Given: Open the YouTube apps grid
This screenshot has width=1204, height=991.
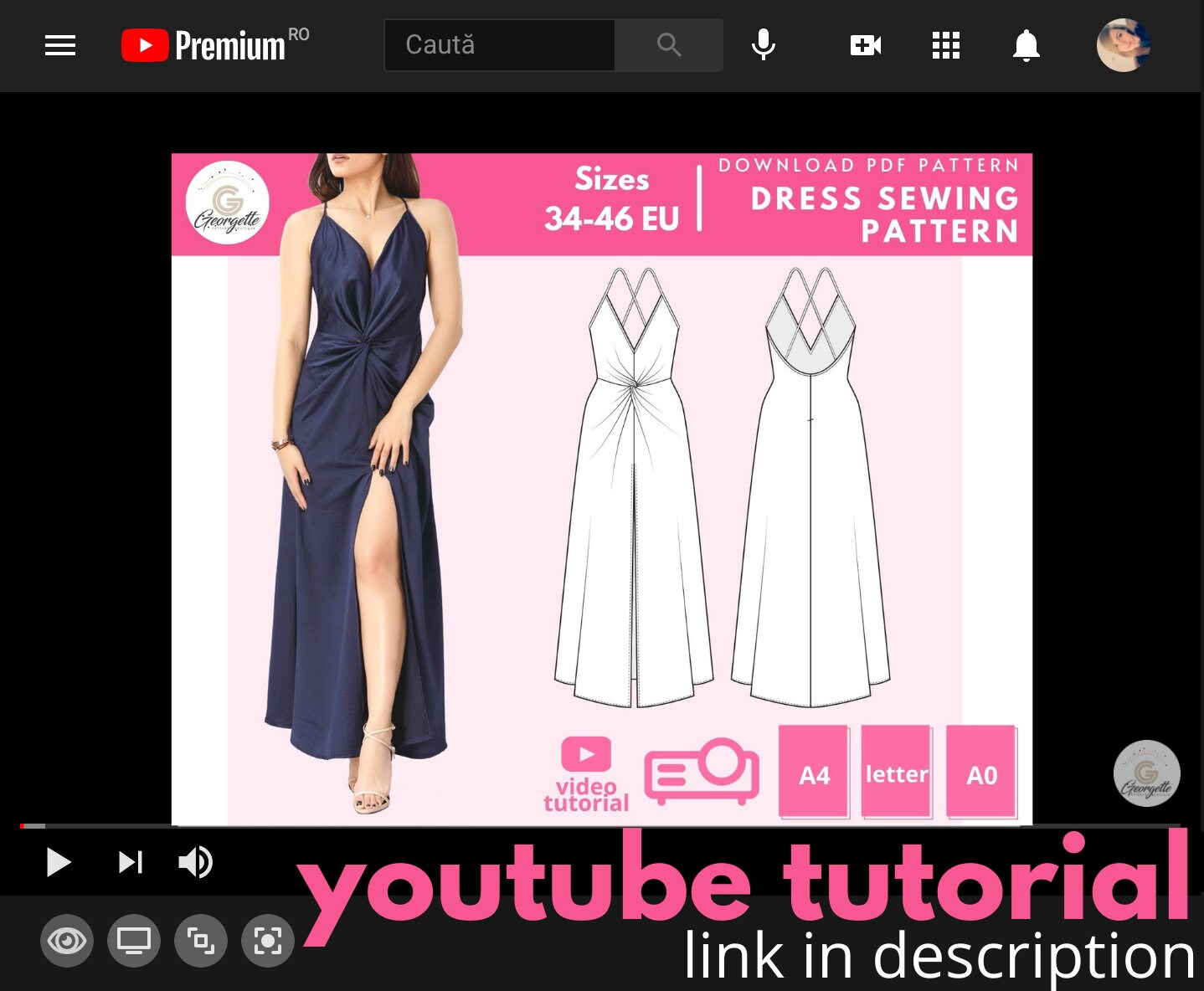Looking at the screenshot, I should tap(946, 45).
